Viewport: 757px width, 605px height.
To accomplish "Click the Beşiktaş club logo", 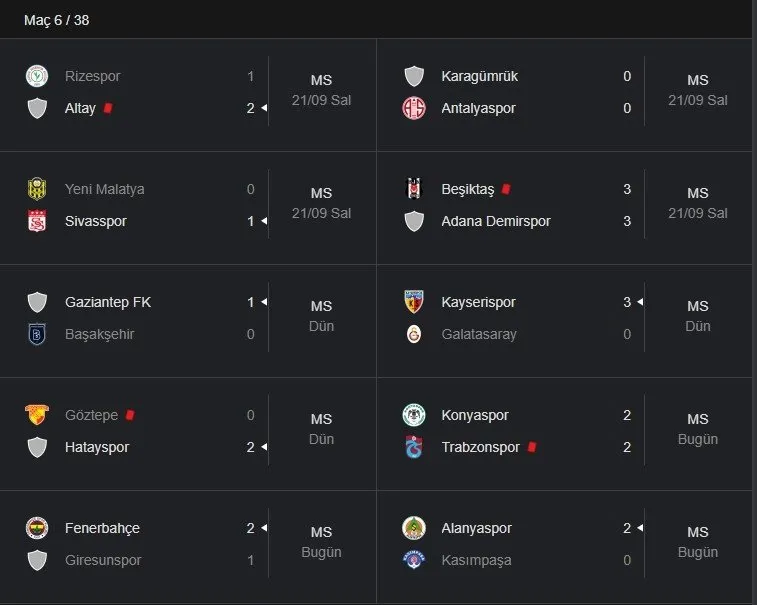I will pyautogui.click(x=414, y=189).
